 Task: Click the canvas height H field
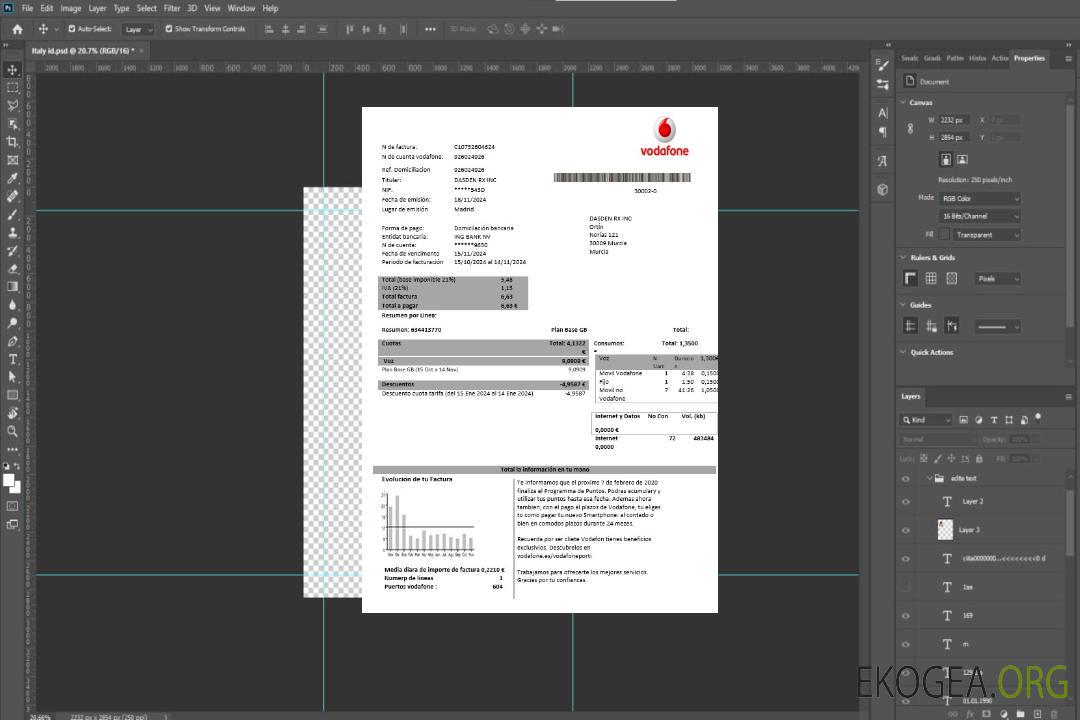pyautogui.click(x=954, y=138)
